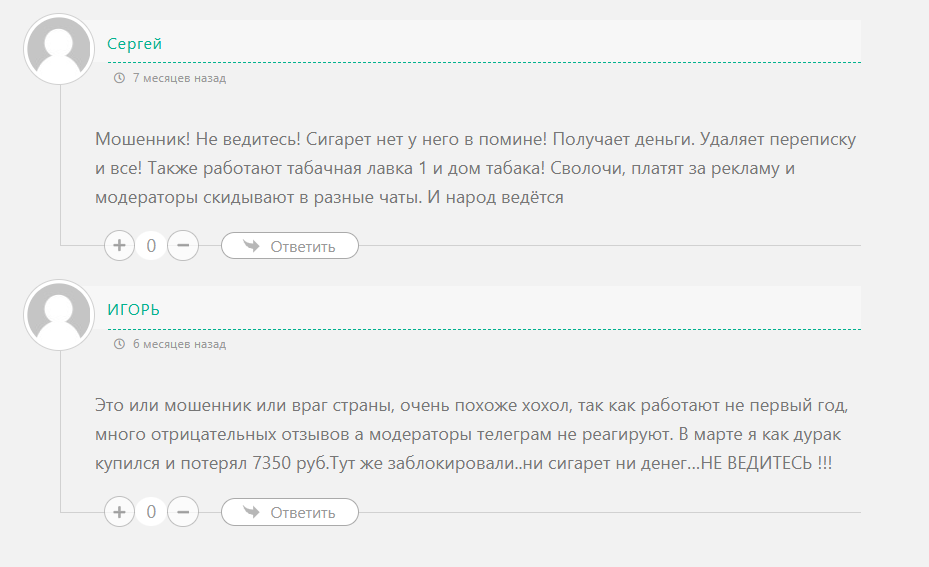Viewport: 929px width, 567px height.
Task: Click vote count 0 on Сергей's comment
Action: [151, 245]
